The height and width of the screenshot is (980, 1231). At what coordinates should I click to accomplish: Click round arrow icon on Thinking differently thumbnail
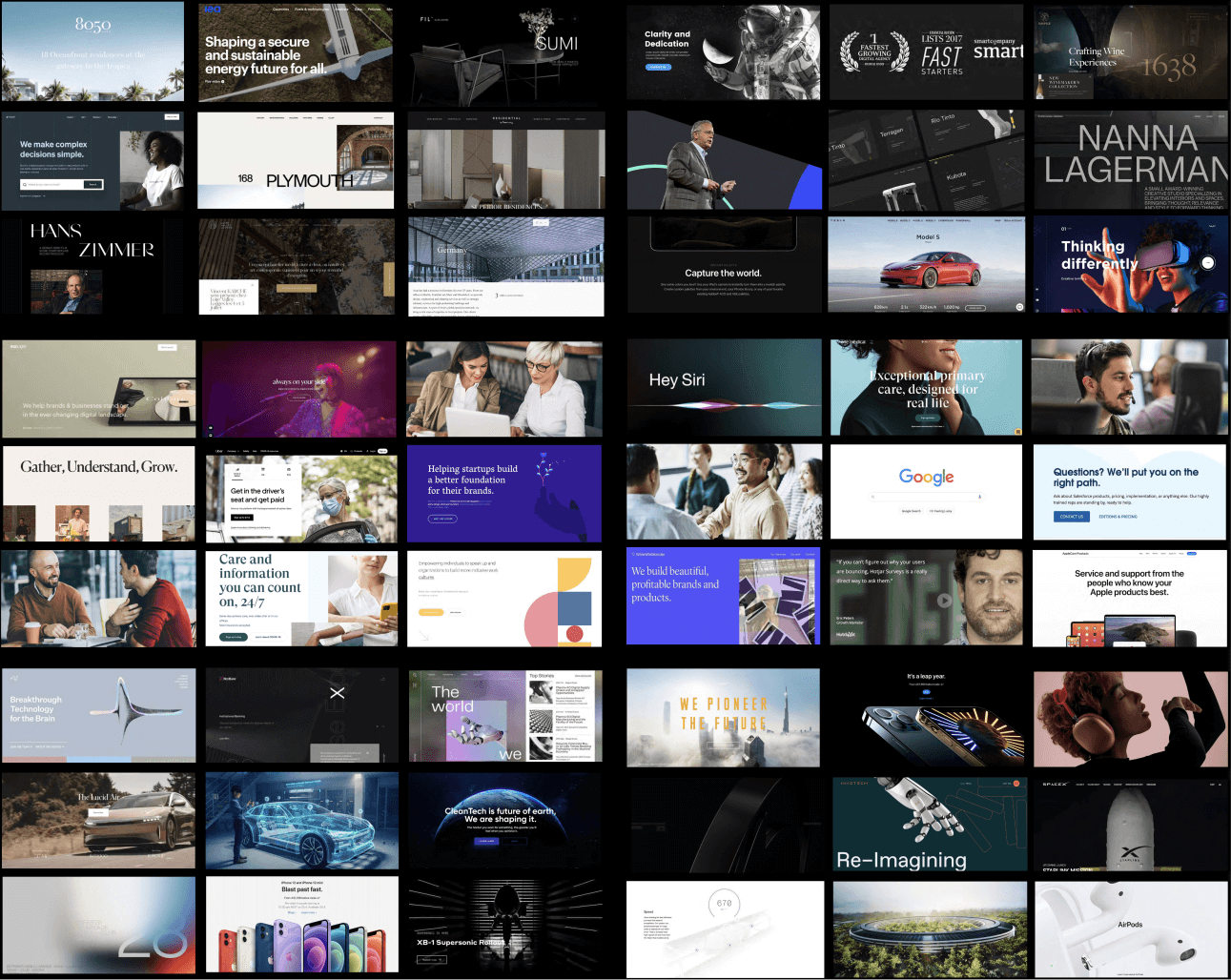pos(1207,262)
